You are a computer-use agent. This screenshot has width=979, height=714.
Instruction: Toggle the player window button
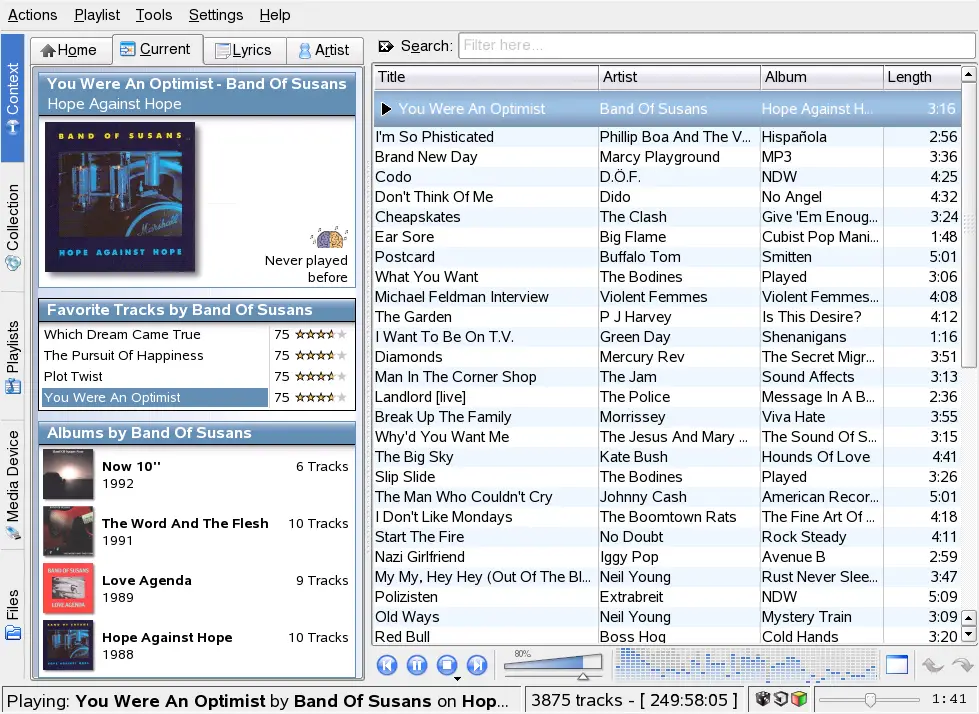(x=897, y=665)
